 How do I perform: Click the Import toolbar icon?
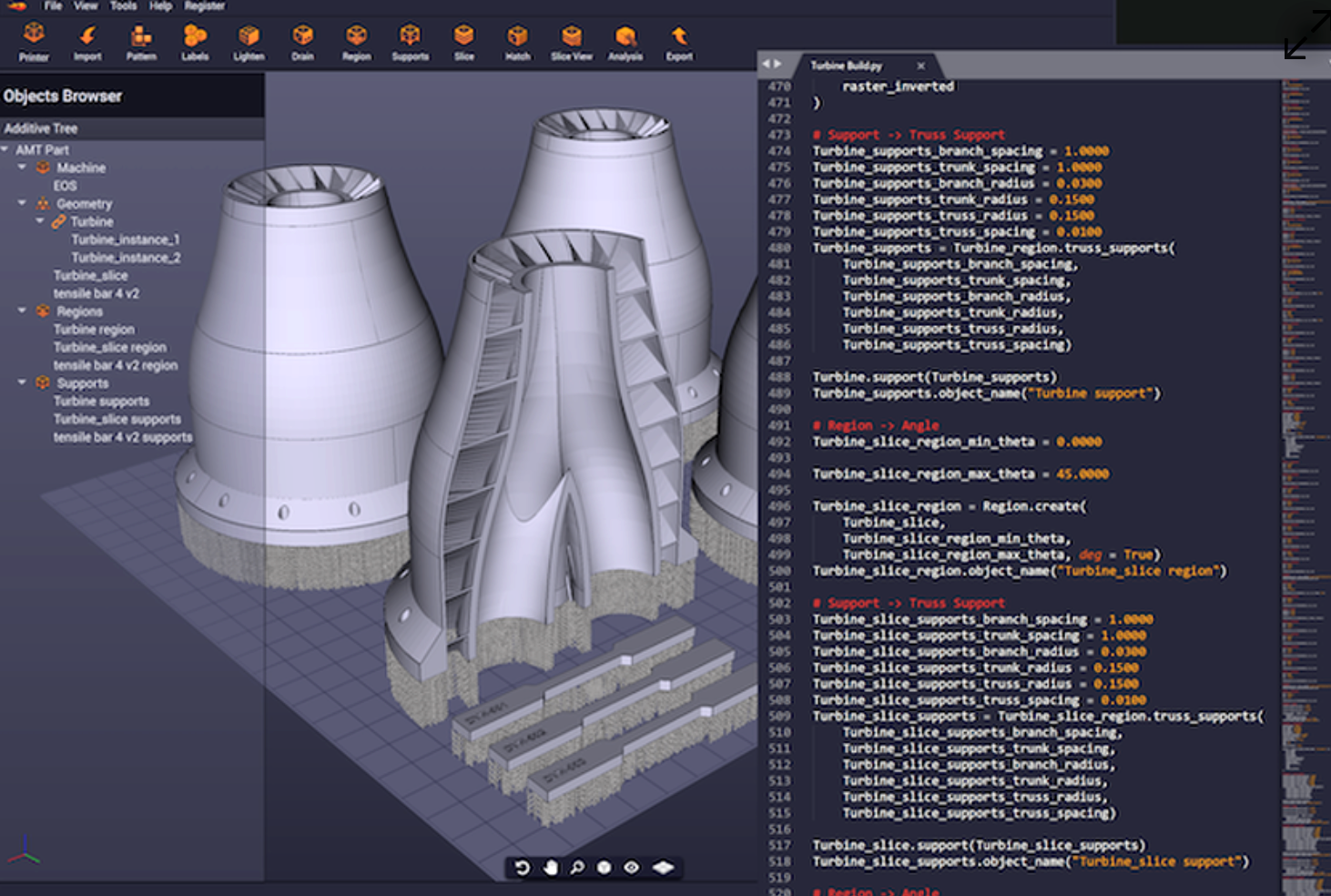tap(87, 42)
